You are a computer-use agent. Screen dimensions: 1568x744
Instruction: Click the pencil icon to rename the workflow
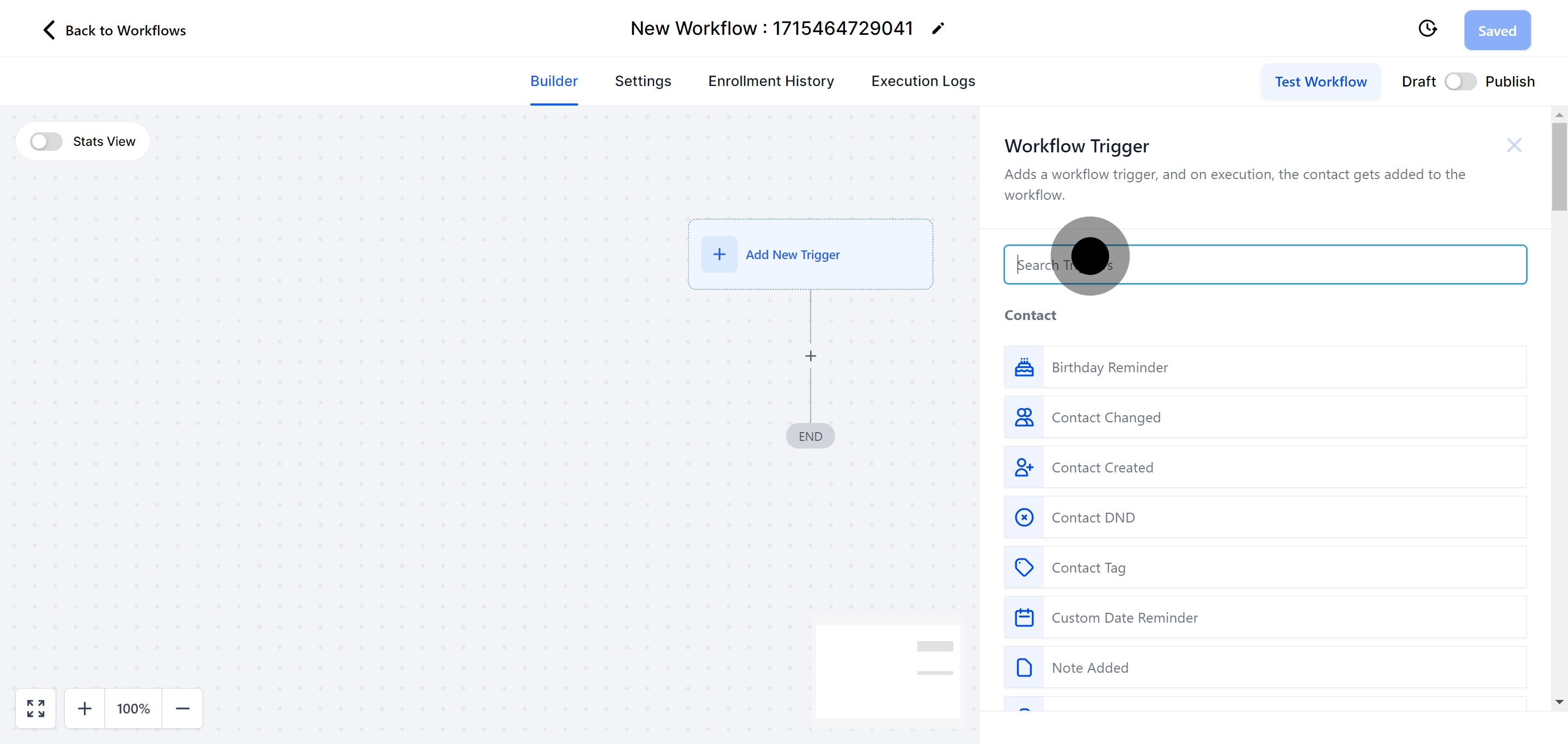click(938, 29)
